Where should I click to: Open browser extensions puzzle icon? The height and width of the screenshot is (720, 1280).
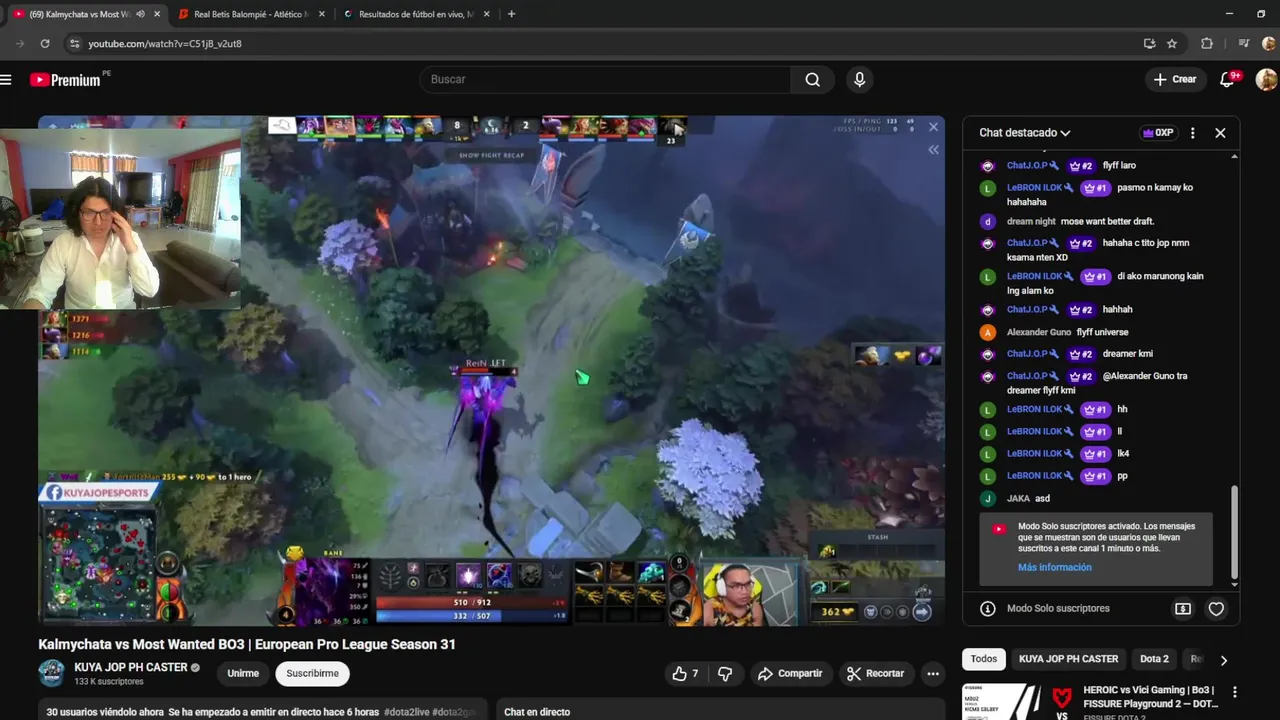(x=1207, y=43)
